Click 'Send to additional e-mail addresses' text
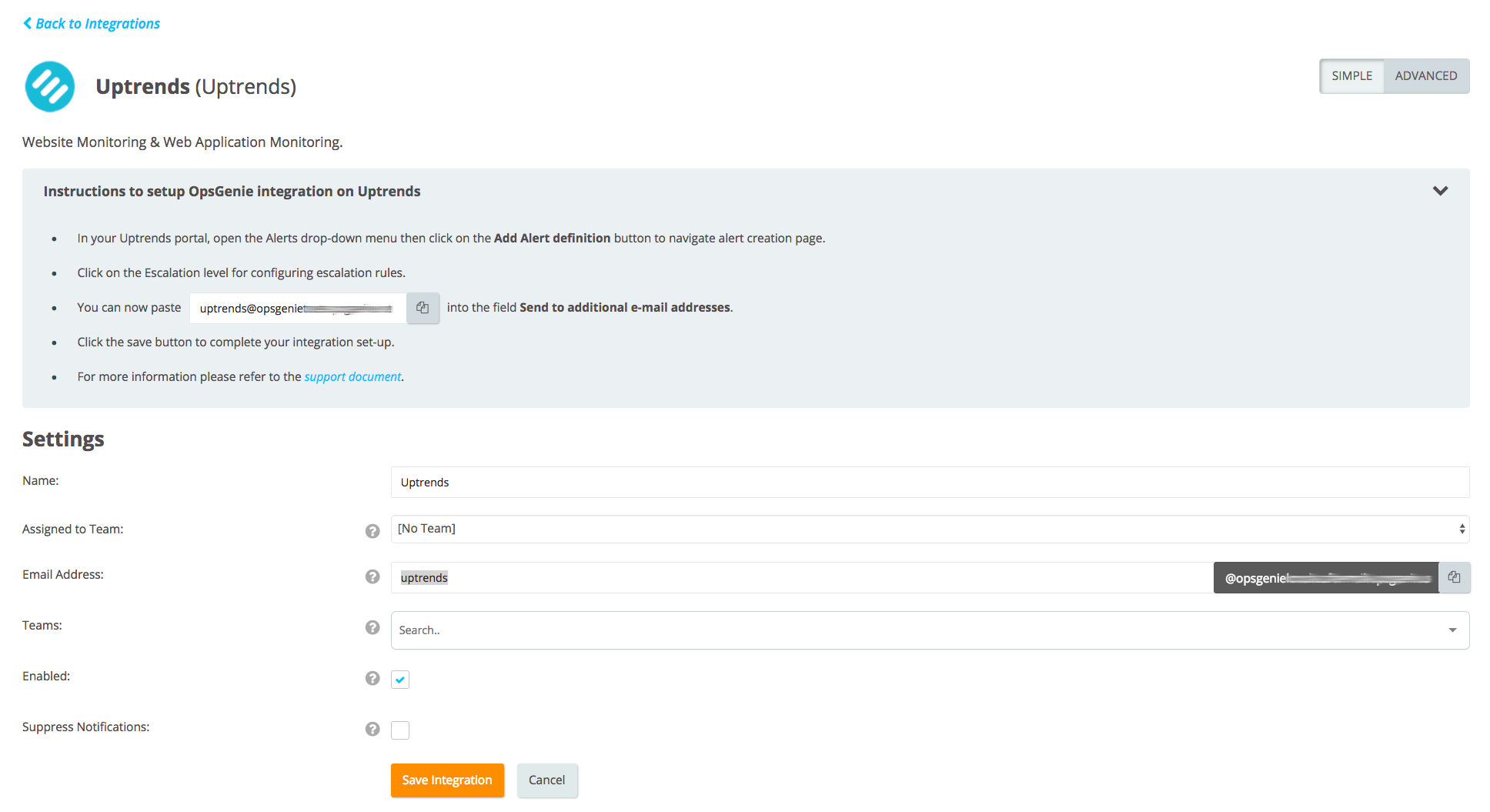Viewport: 1490px width, 812px height. tap(625, 308)
